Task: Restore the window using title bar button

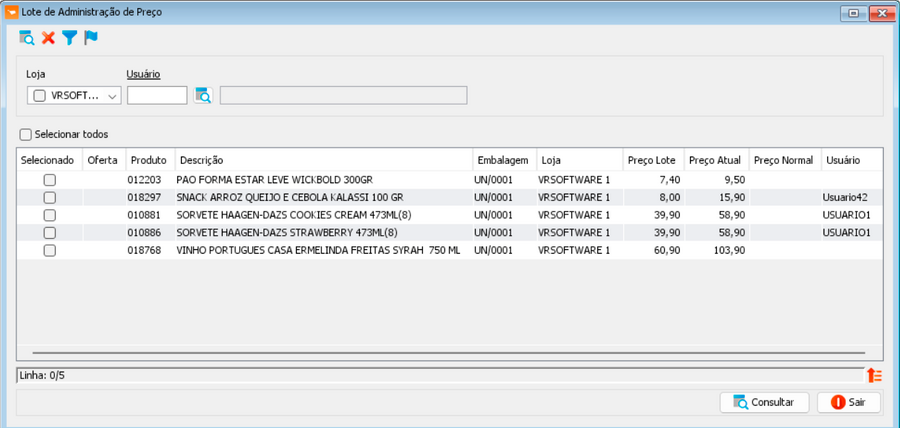Action: 854,13
